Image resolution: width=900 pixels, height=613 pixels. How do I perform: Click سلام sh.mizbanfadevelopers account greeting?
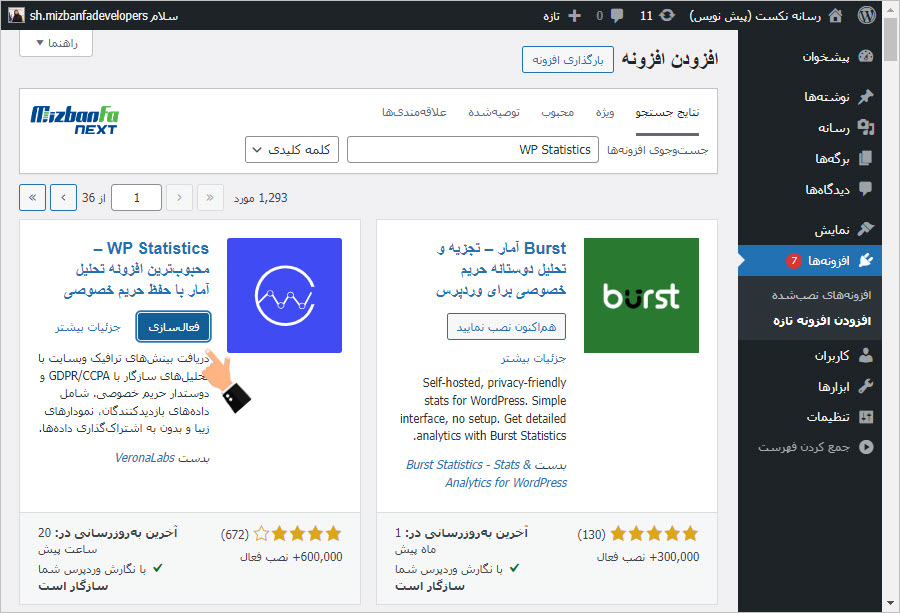click(x=104, y=16)
